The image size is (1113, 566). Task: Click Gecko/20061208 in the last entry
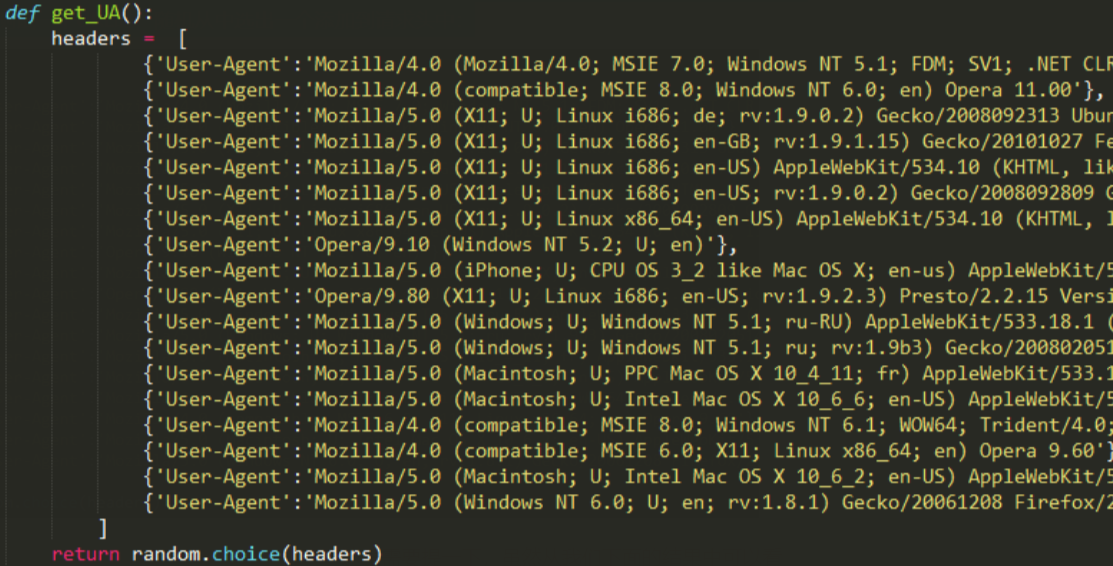coord(922,503)
